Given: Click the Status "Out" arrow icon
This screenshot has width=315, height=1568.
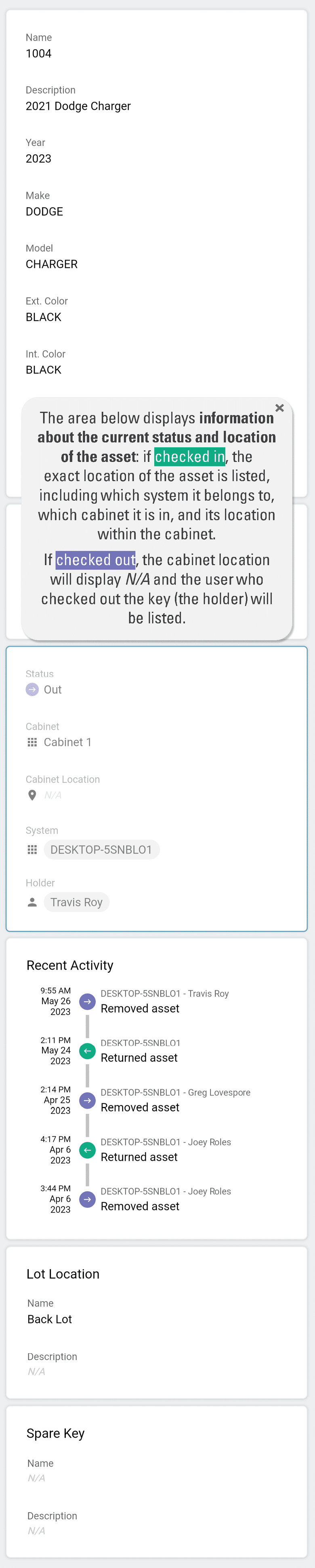Looking at the screenshot, I should click(31, 690).
